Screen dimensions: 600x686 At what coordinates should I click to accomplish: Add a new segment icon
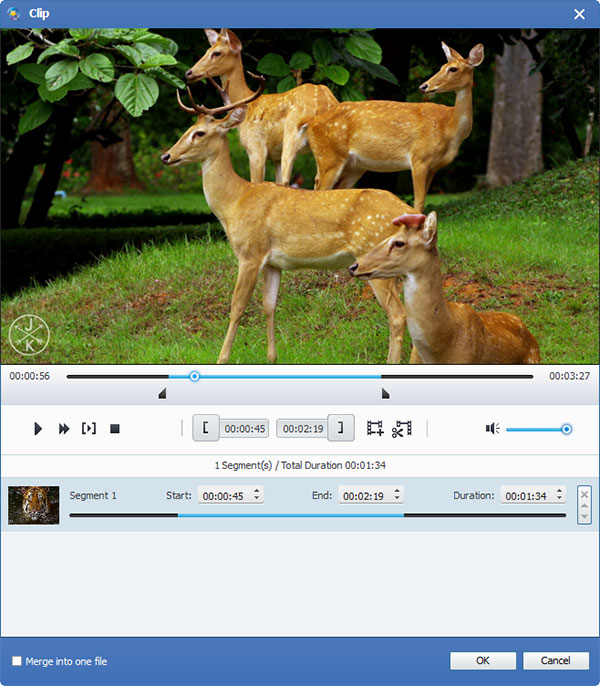point(375,428)
